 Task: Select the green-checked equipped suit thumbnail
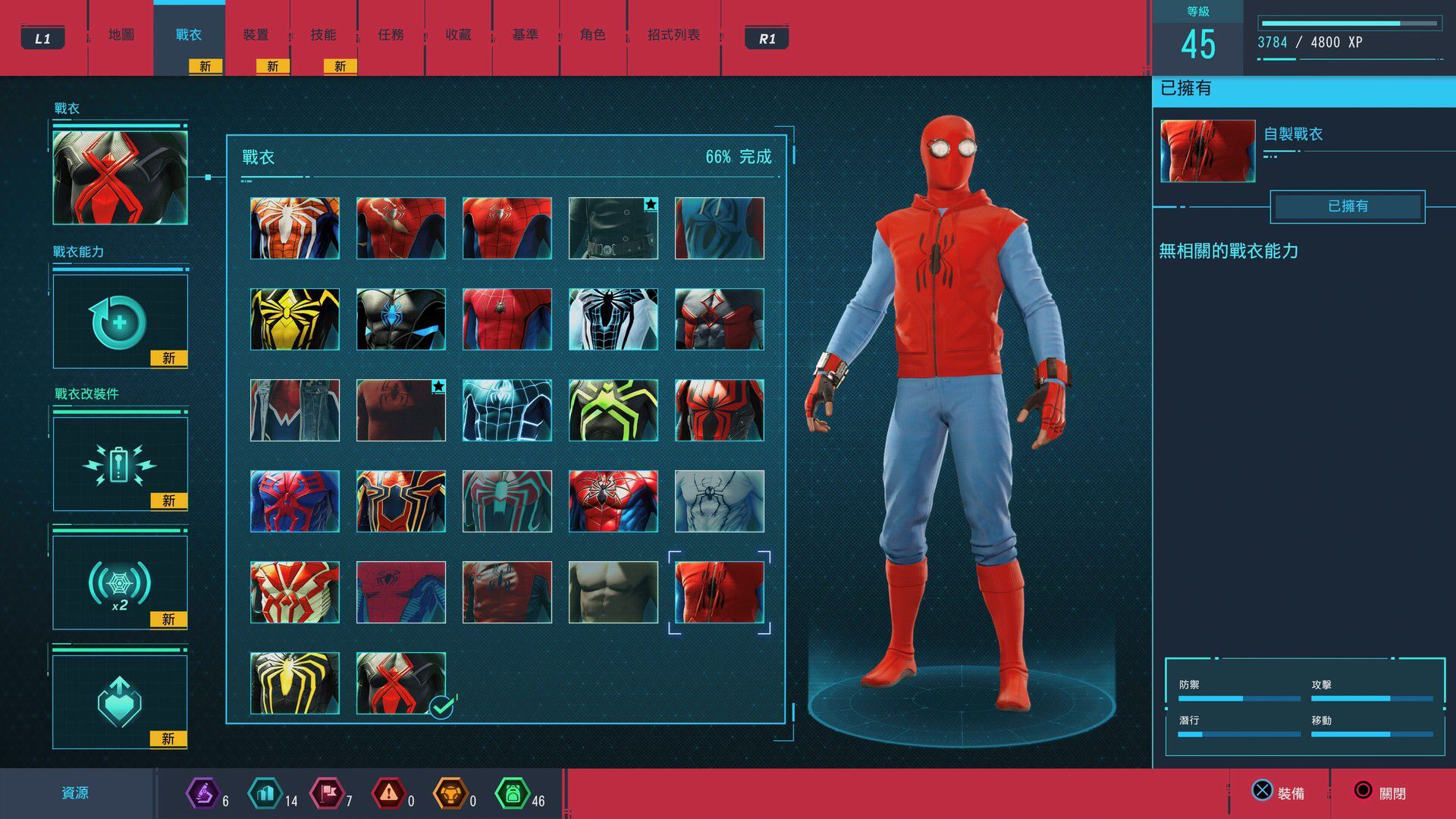[x=400, y=682]
